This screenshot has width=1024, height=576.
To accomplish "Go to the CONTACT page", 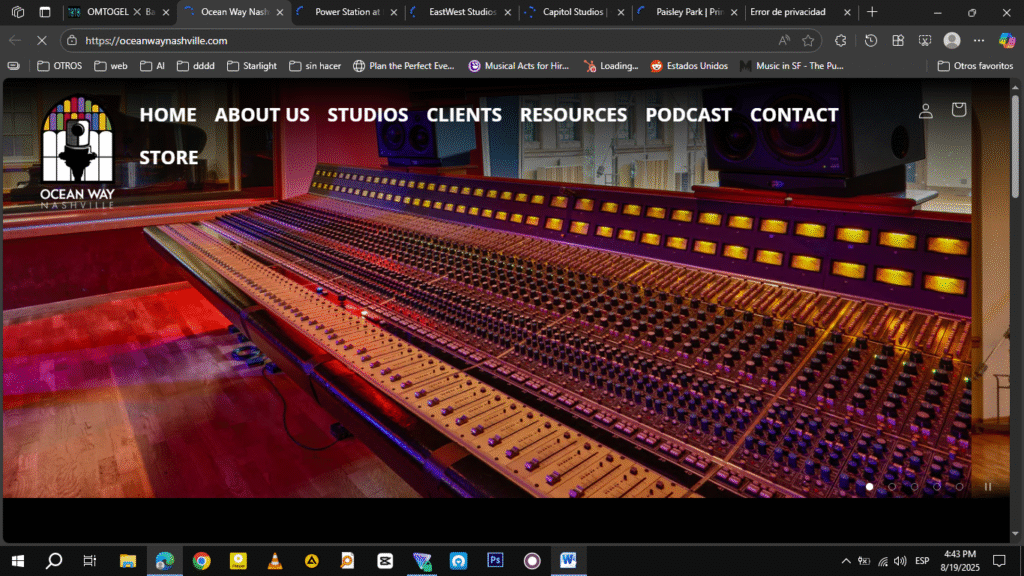I will 794,115.
